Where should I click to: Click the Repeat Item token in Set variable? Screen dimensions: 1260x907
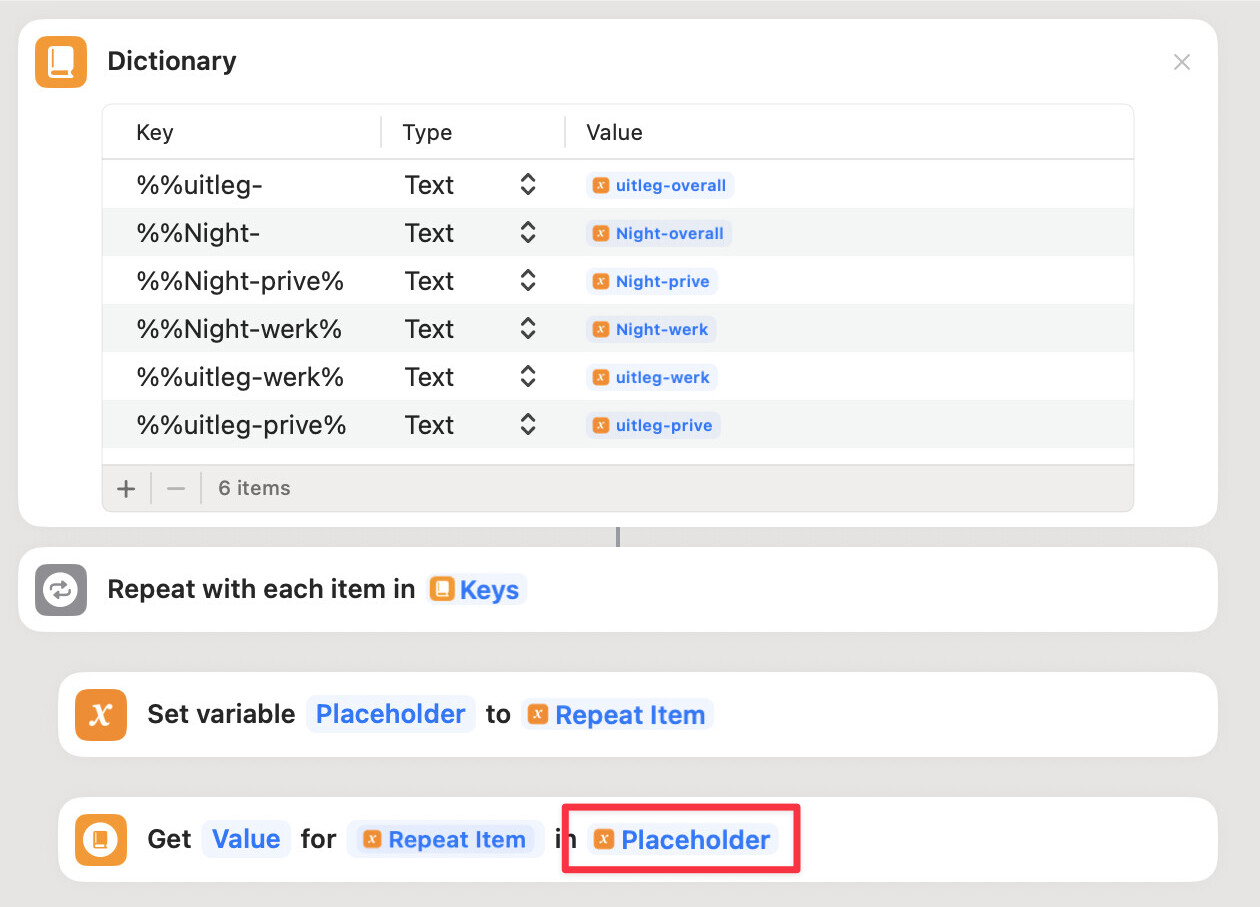pos(617,715)
